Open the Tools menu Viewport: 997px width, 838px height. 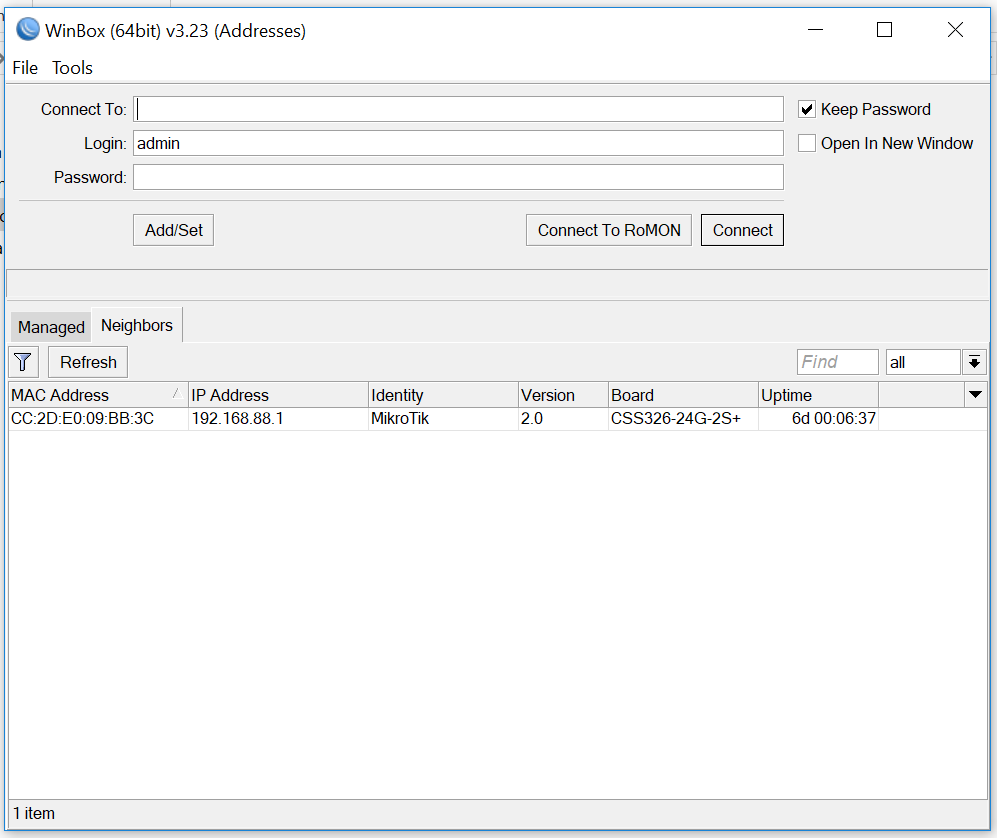pos(72,67)
